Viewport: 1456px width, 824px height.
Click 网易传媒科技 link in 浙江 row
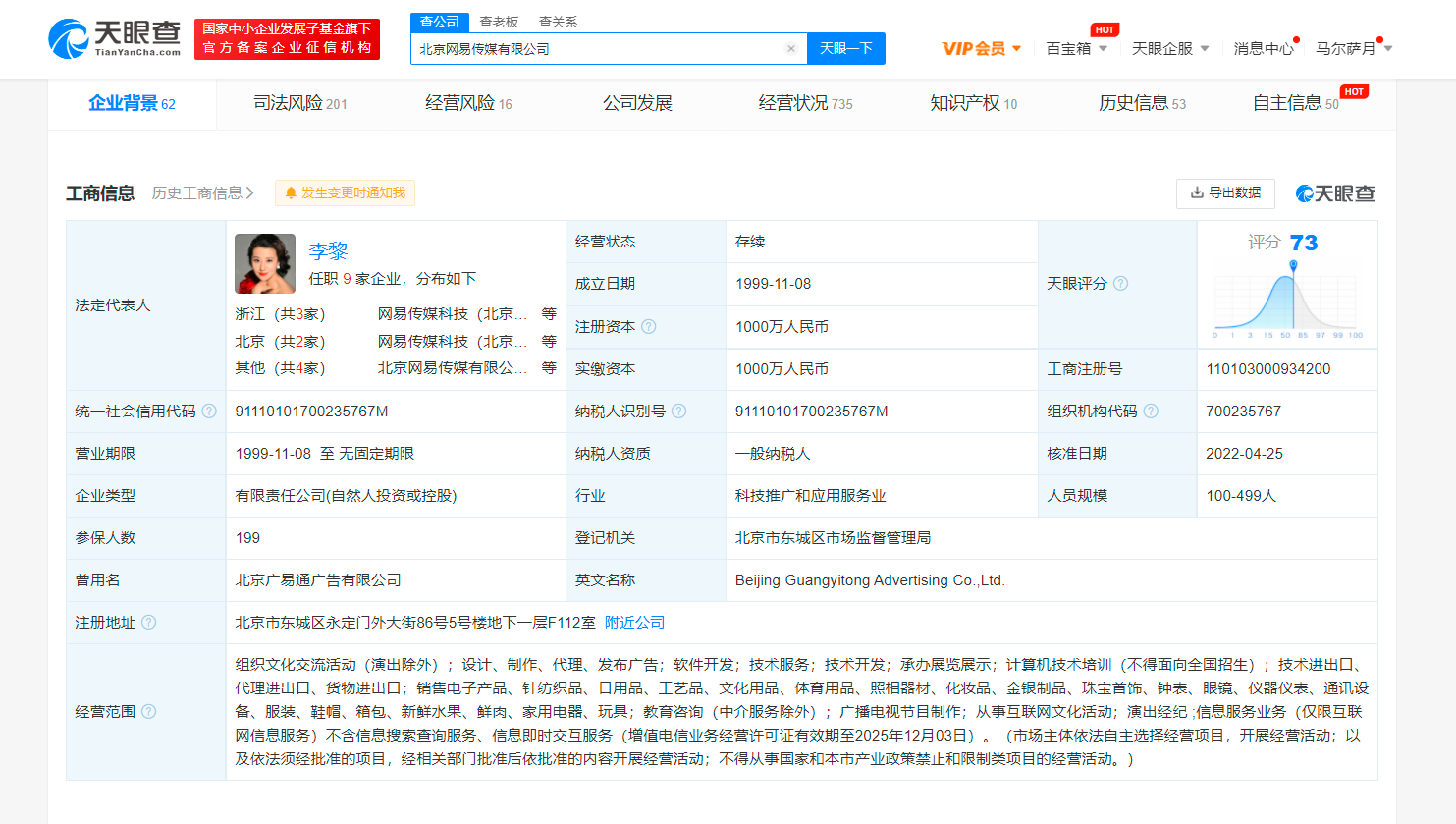pyautogui.click(x=453, y=314)
